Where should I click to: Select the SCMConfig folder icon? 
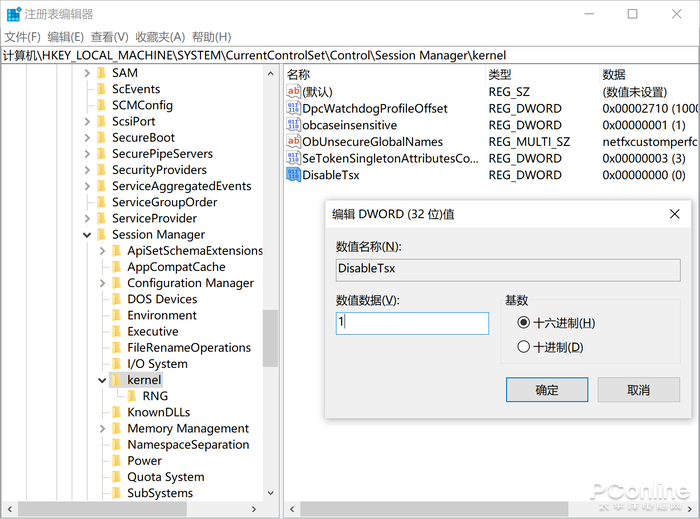pos(102,105)
